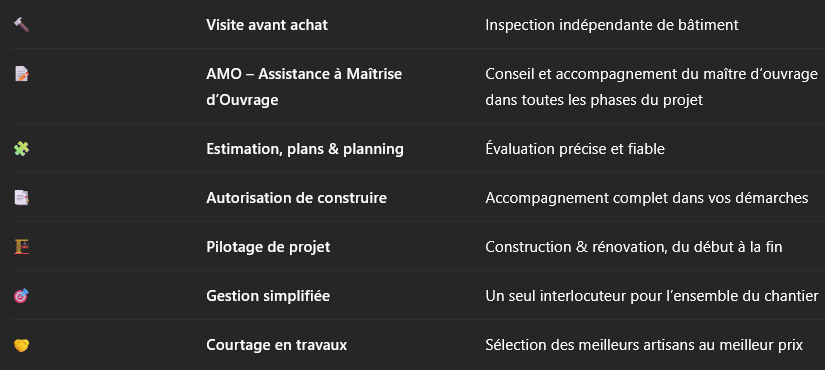Select the crane icon beside Pilotage de projet

pyautogui.click(x=21, y=247)
